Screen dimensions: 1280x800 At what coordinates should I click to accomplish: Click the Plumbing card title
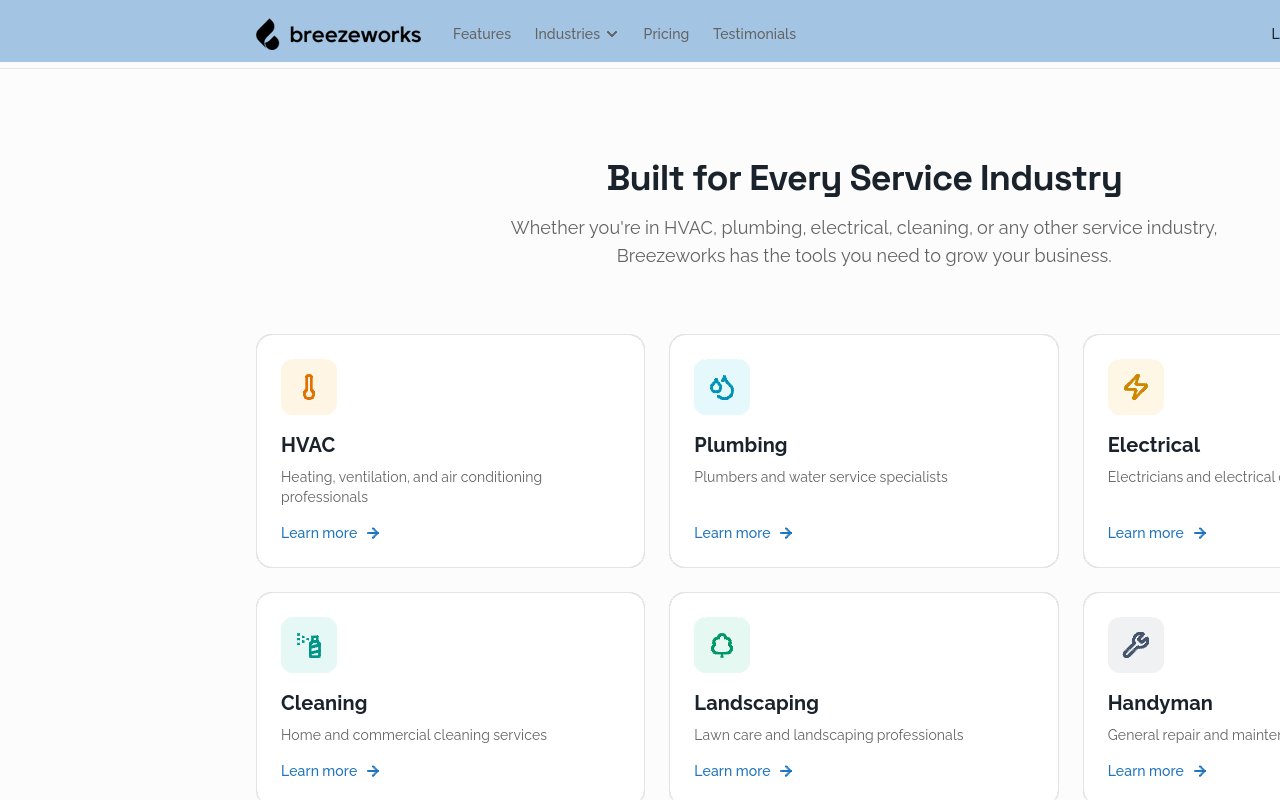tap(741, 445)
